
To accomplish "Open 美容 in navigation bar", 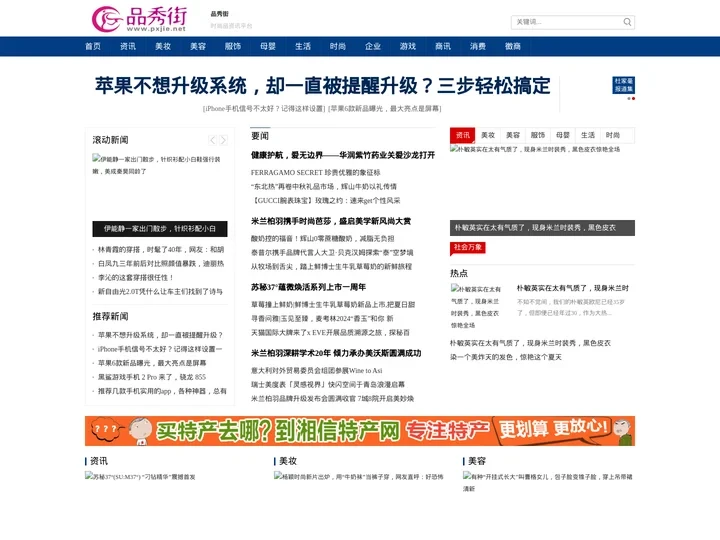I will click(198, 46).
